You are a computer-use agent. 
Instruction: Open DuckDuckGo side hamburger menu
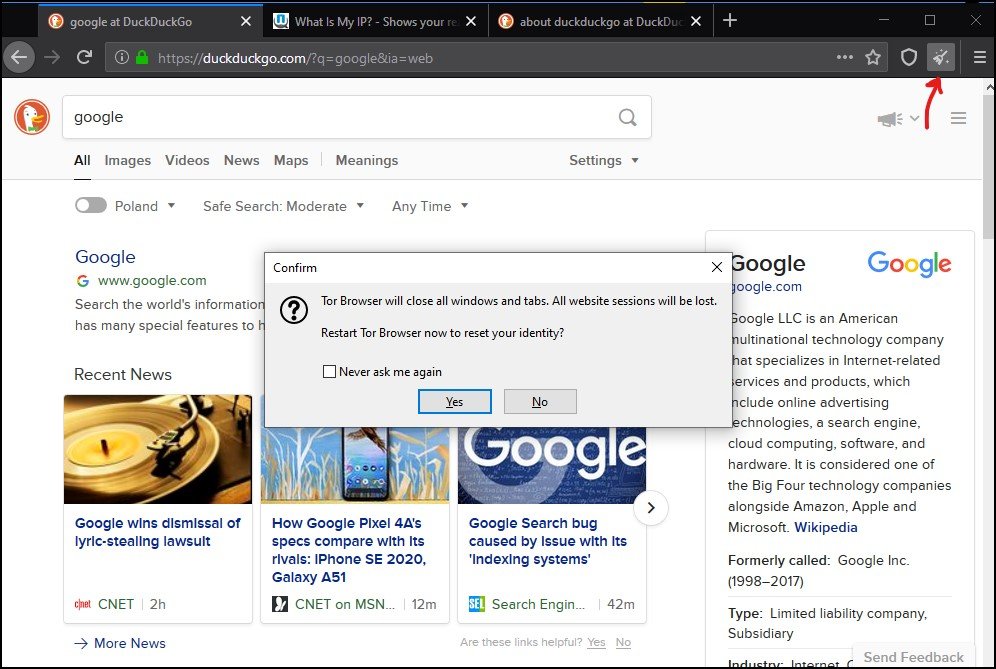[x=959, y=118]
